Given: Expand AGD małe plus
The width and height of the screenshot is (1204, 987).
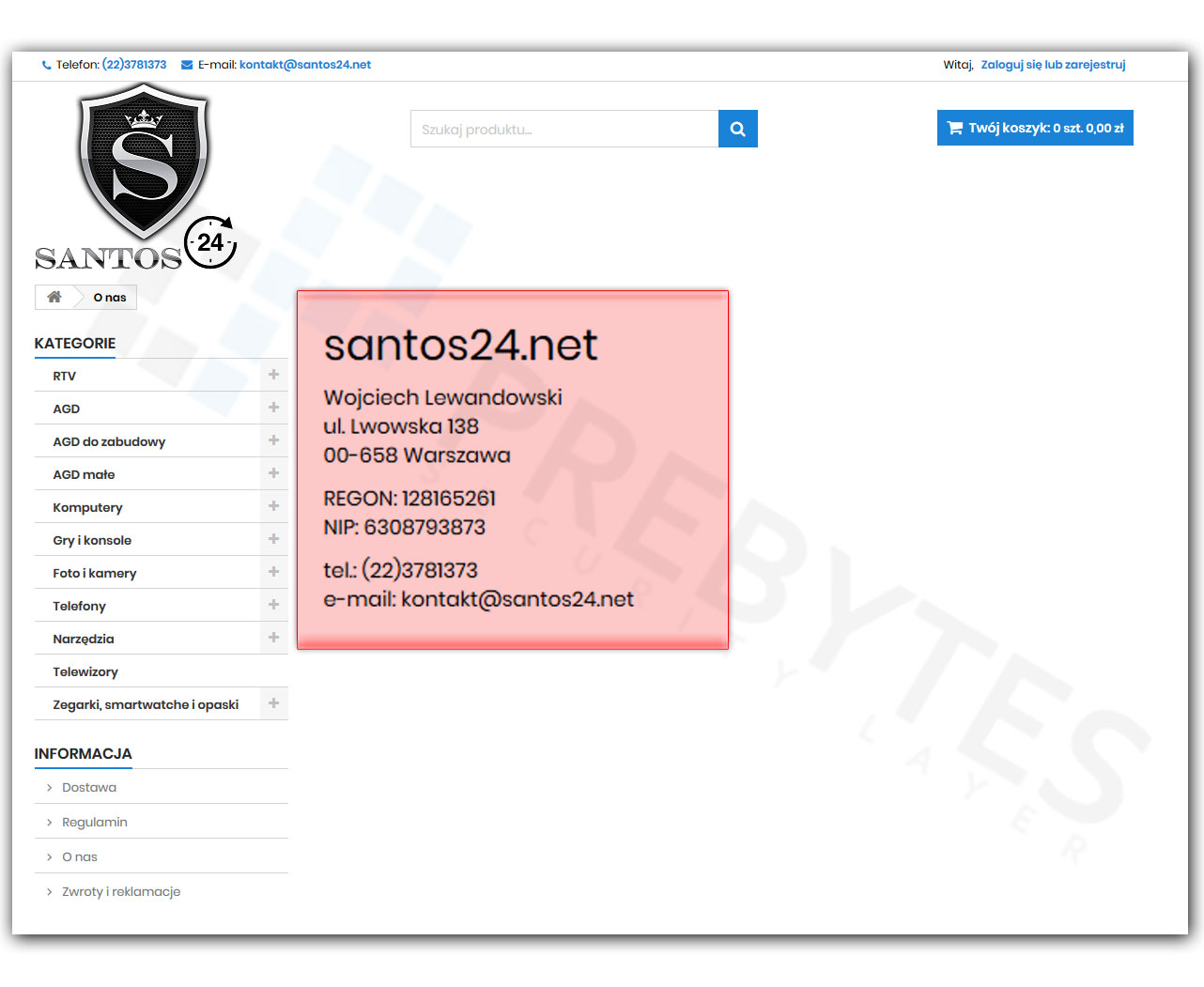Looking at the screenshot, I should click(273, 473).
